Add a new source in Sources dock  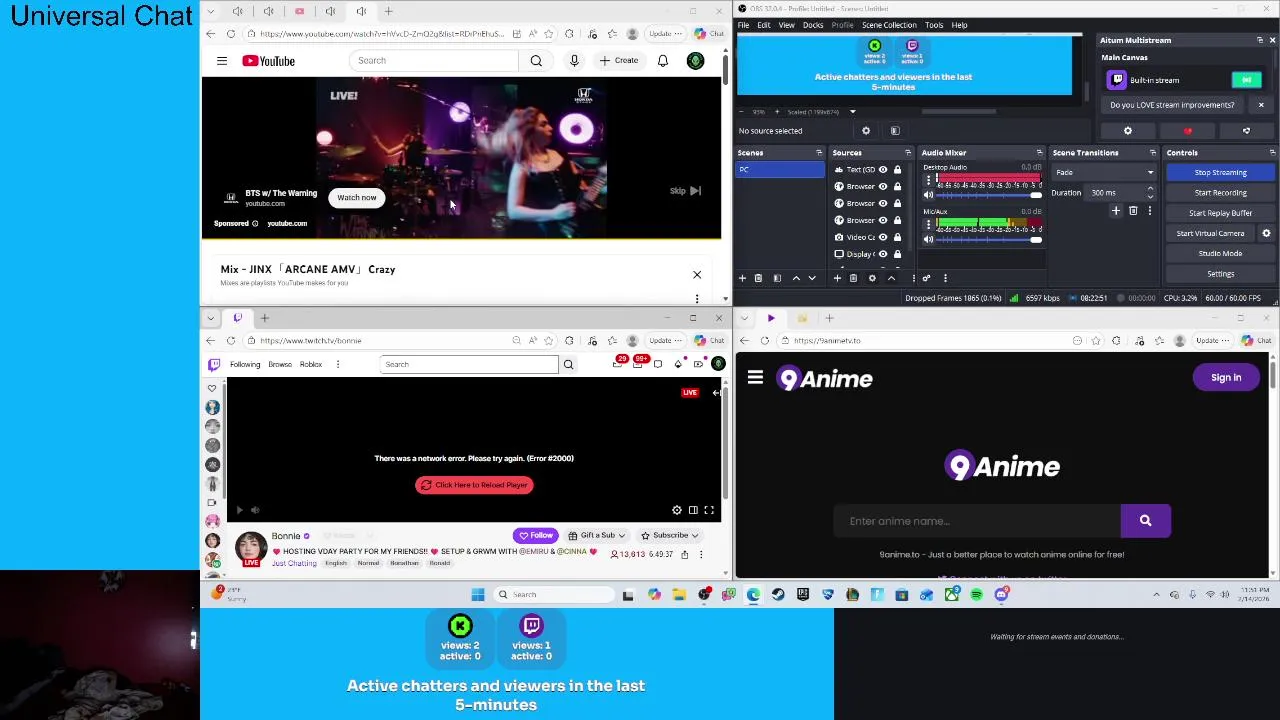point(838,278)
